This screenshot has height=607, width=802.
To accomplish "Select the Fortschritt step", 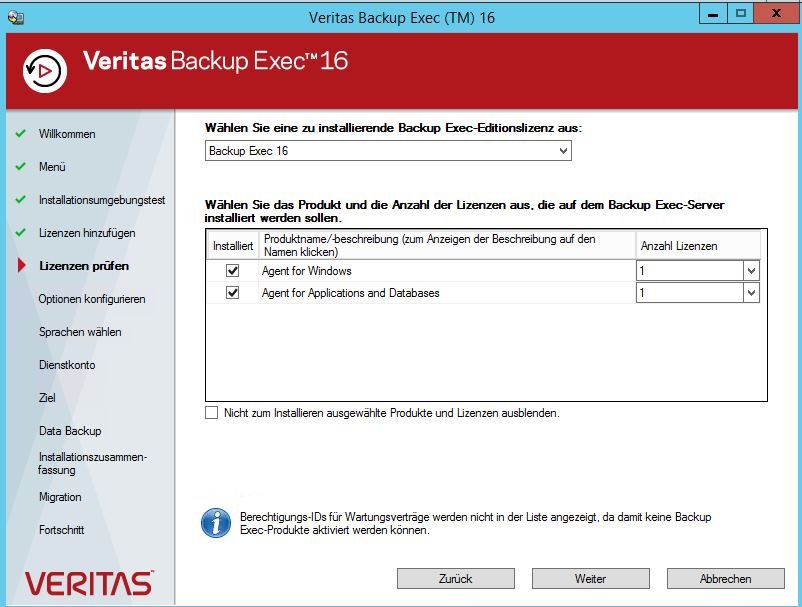I will 61,530.
